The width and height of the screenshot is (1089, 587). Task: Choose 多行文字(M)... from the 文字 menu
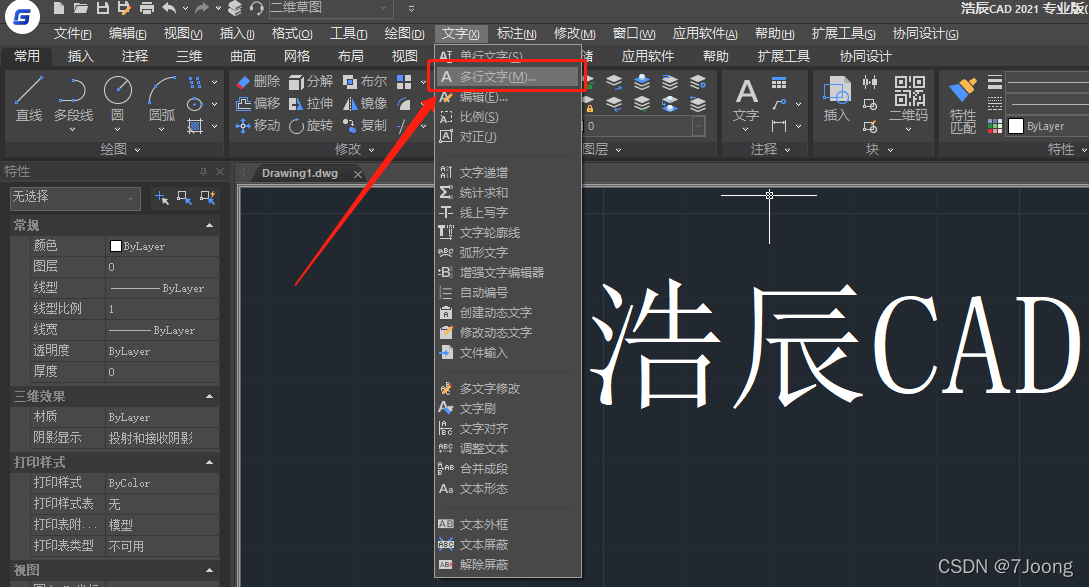coord(508,76)
